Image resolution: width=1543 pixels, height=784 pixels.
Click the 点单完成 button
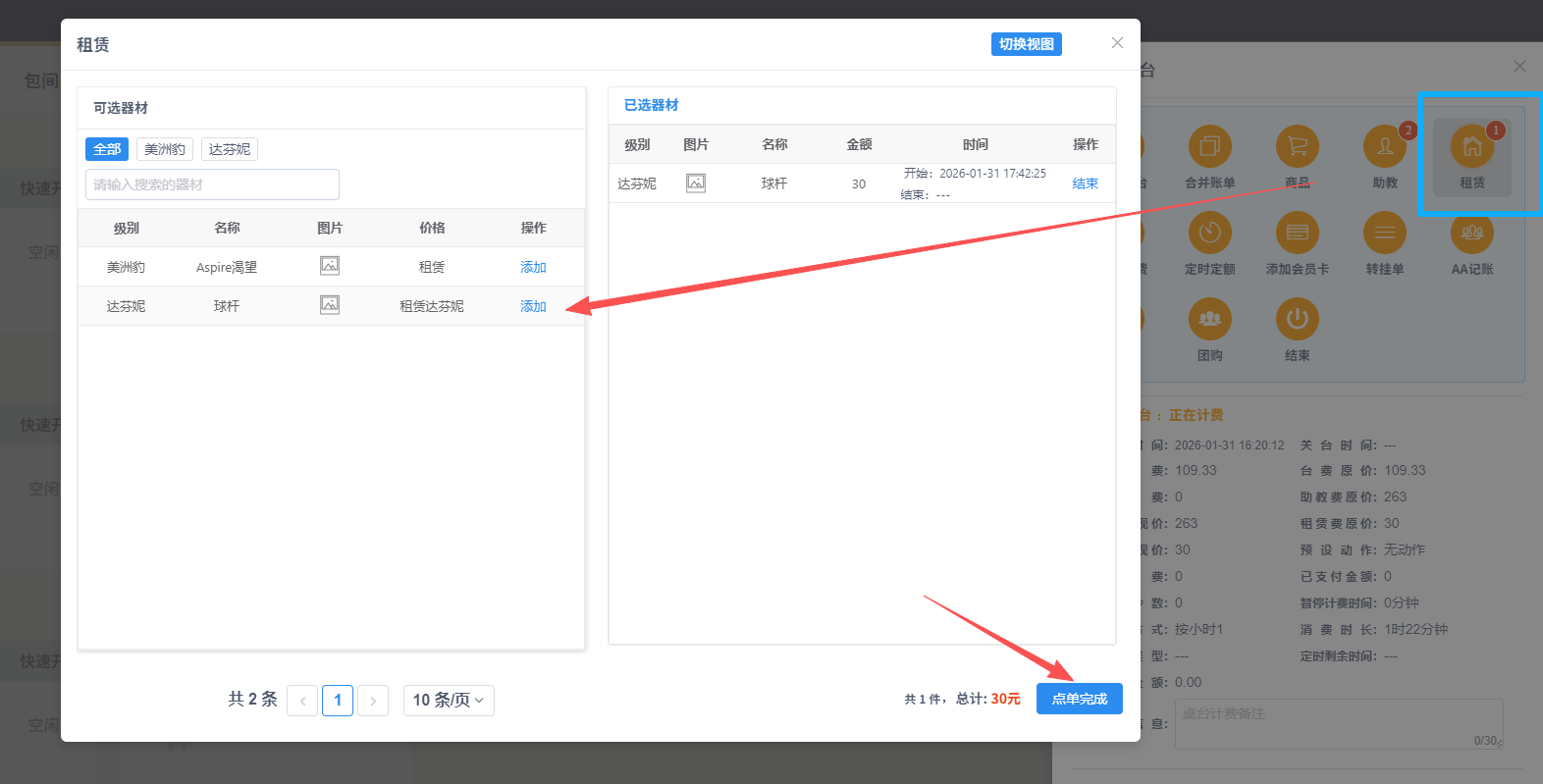click(1080, 699)
